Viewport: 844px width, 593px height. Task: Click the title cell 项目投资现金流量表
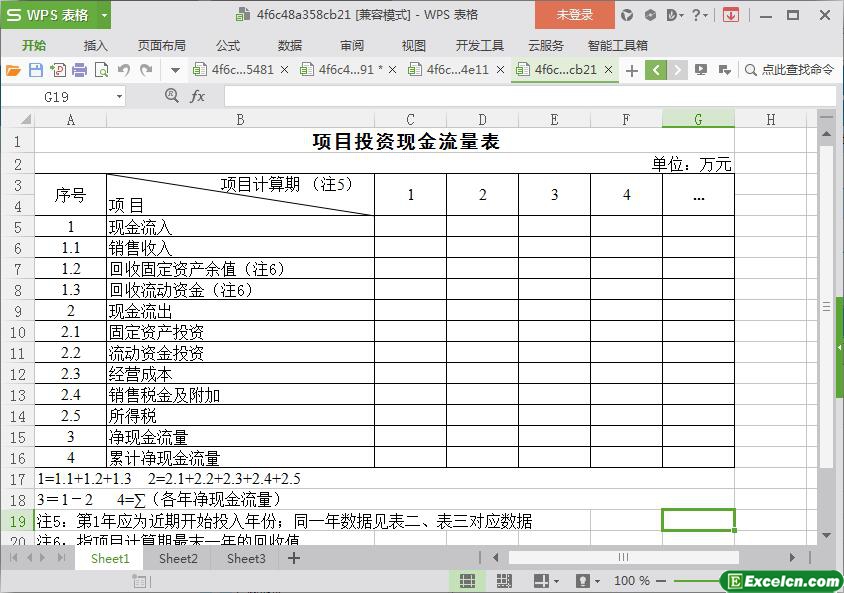pyautogui.click(x=384, y=142)
